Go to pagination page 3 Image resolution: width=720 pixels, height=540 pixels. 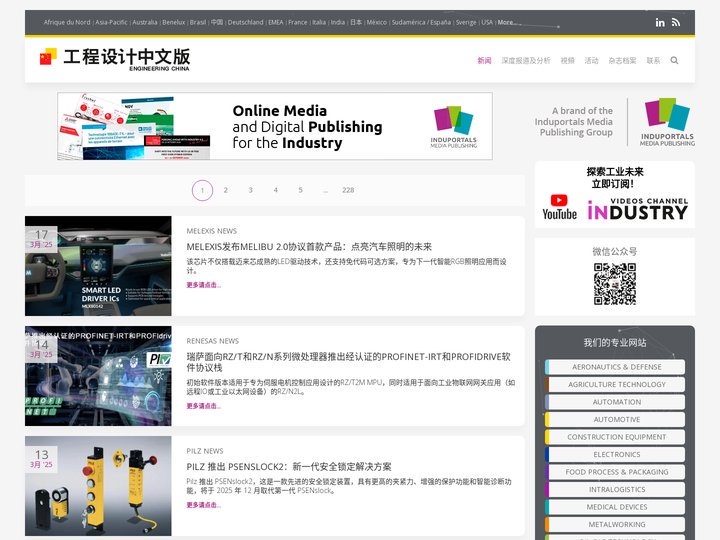pos(251,190)
